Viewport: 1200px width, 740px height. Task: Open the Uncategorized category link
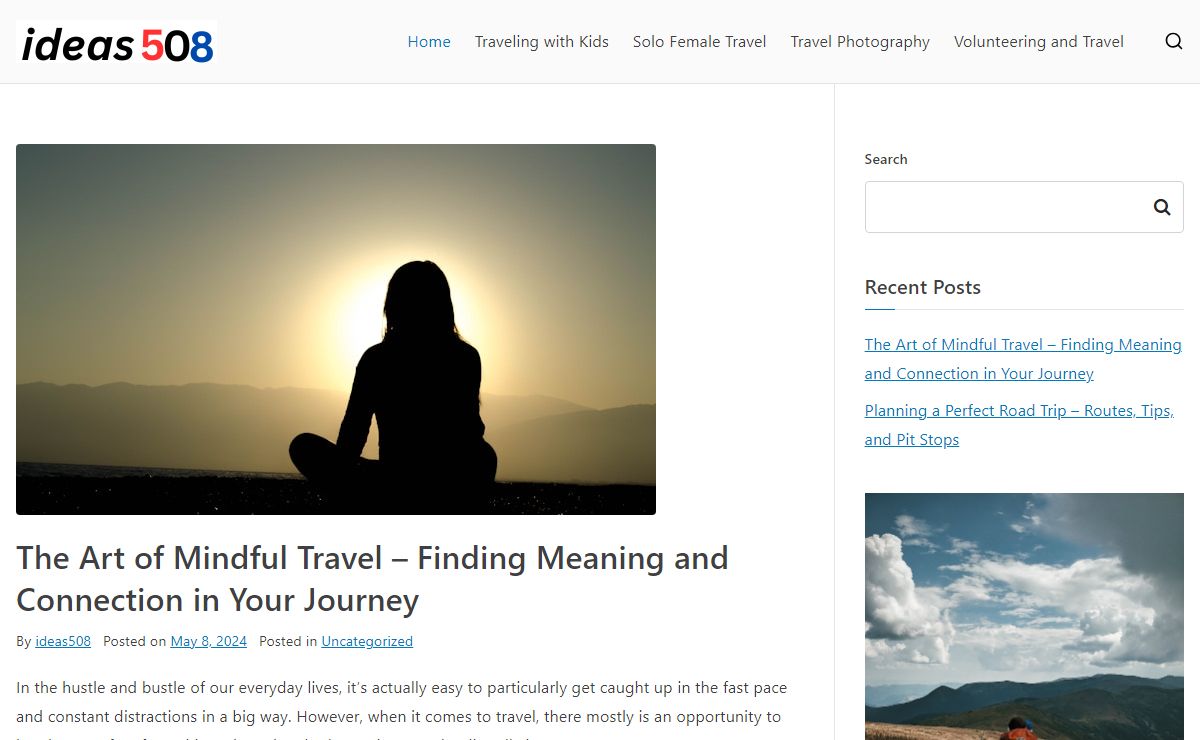[367, 641]
